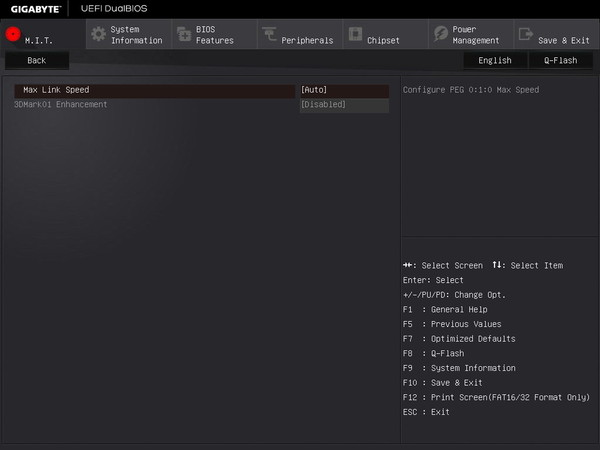The height and width of the screenshot is (450, 600).
Task: Click the Back button
Action: (x=37, y=60)
